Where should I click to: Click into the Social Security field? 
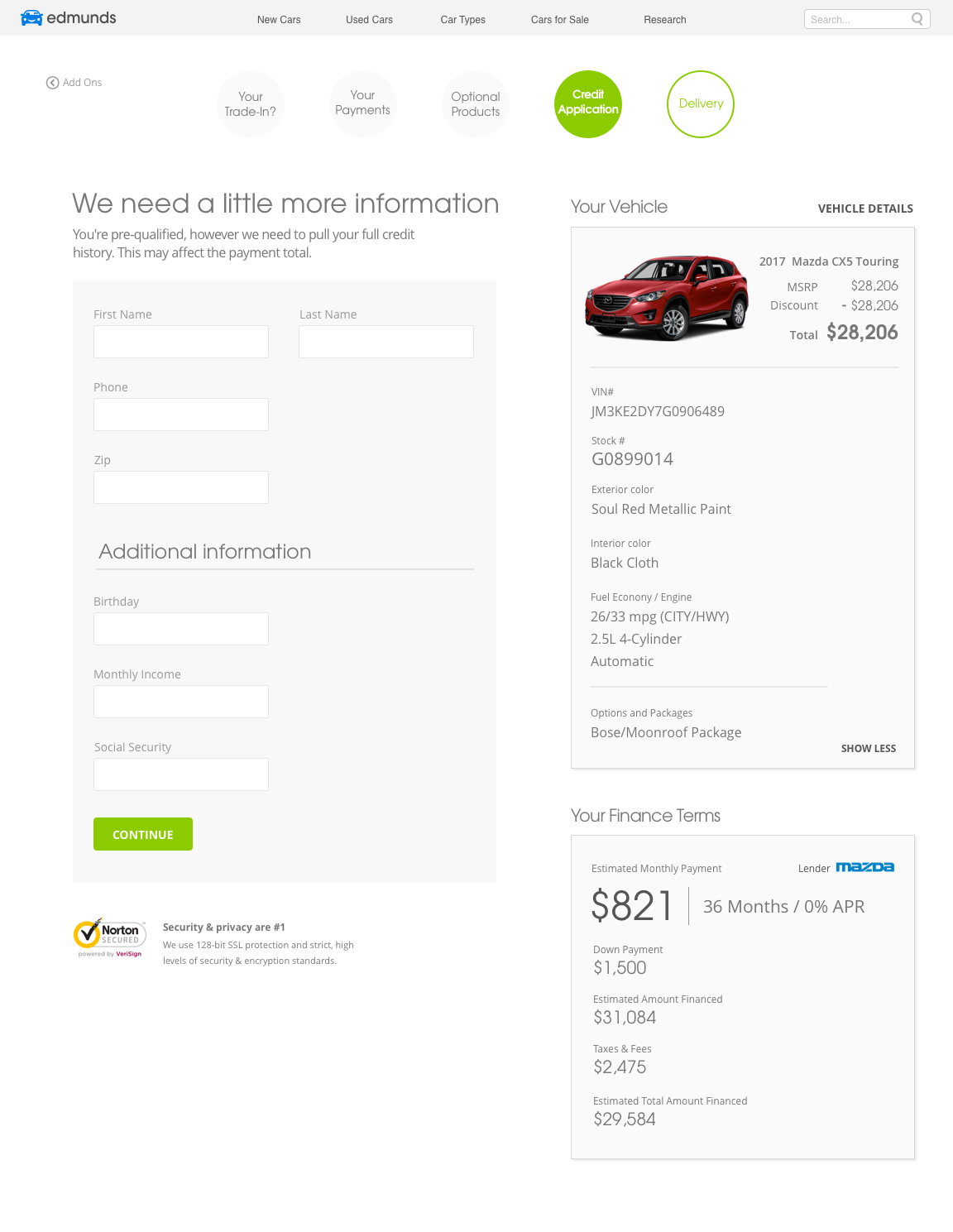[x=181, y=774]
